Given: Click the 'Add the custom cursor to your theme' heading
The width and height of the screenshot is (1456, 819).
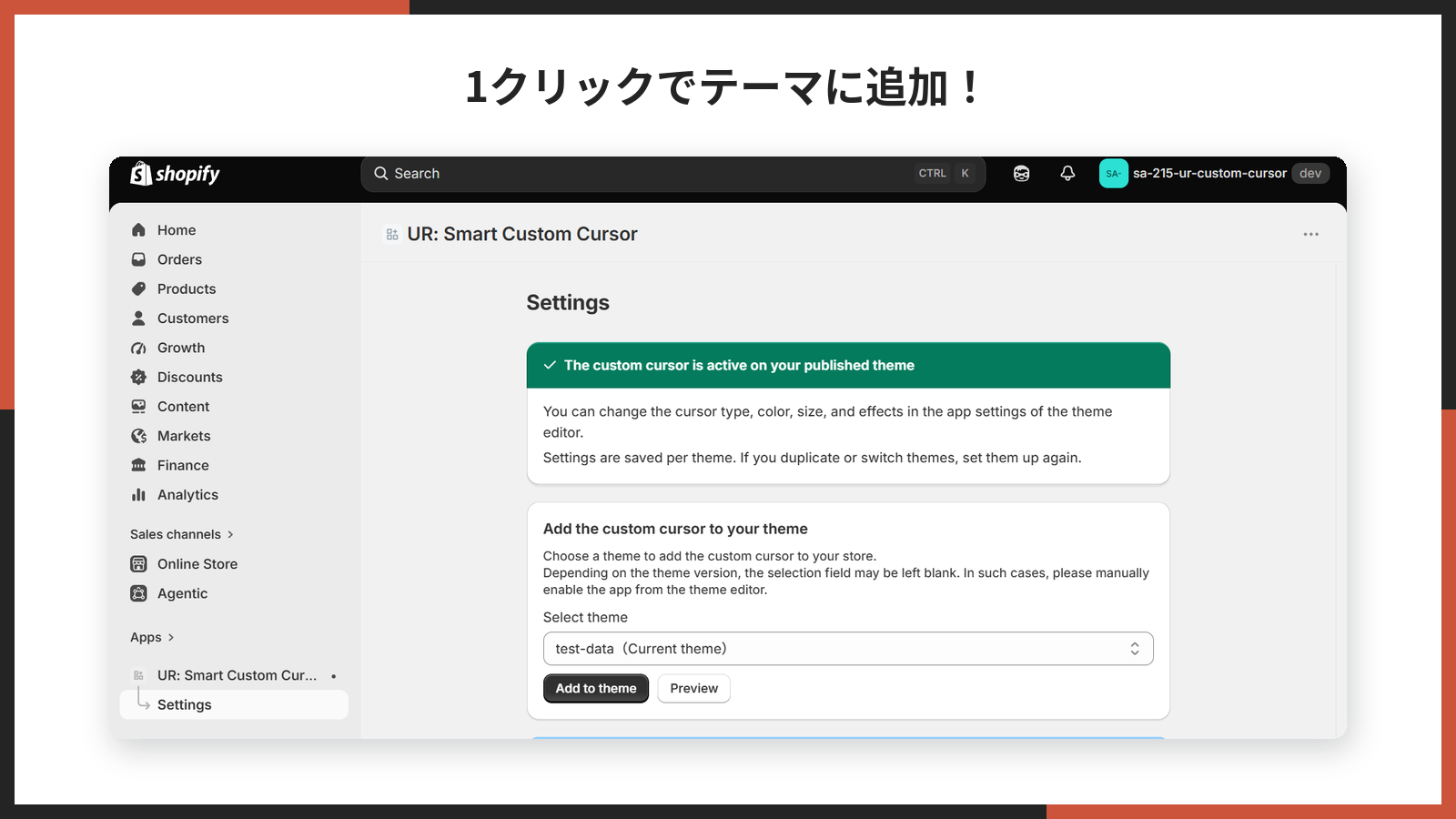Looking at the screenshot, I should 675,529.
